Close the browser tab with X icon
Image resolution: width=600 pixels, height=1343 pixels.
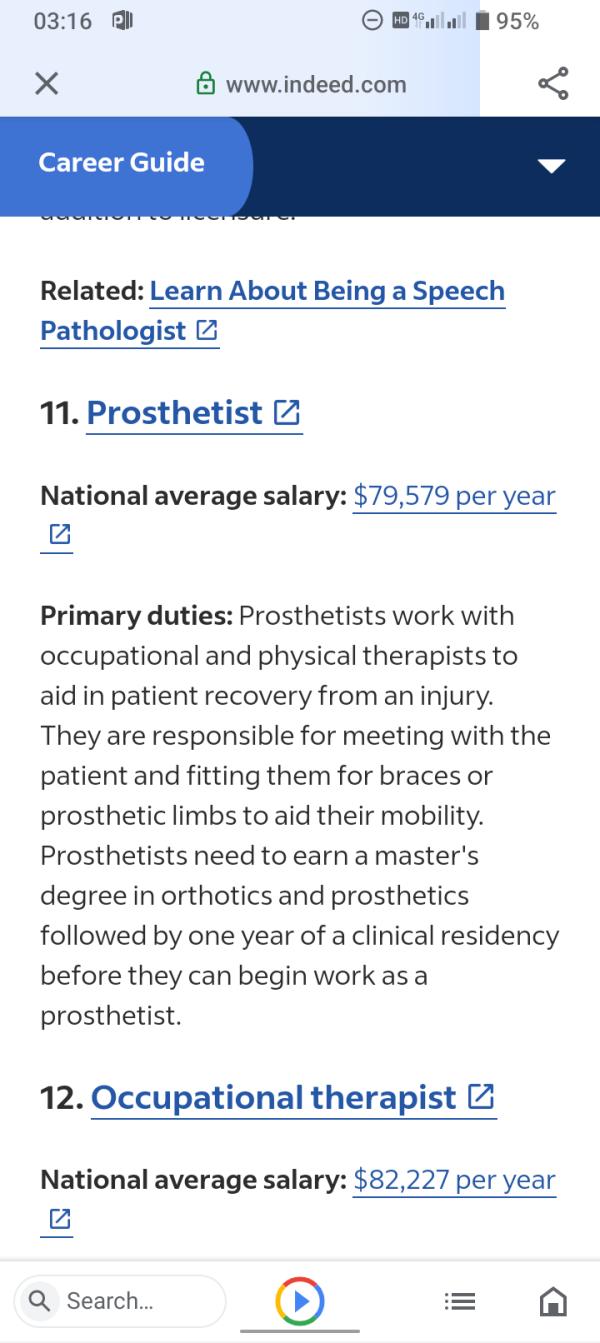(x=45, y=84)
